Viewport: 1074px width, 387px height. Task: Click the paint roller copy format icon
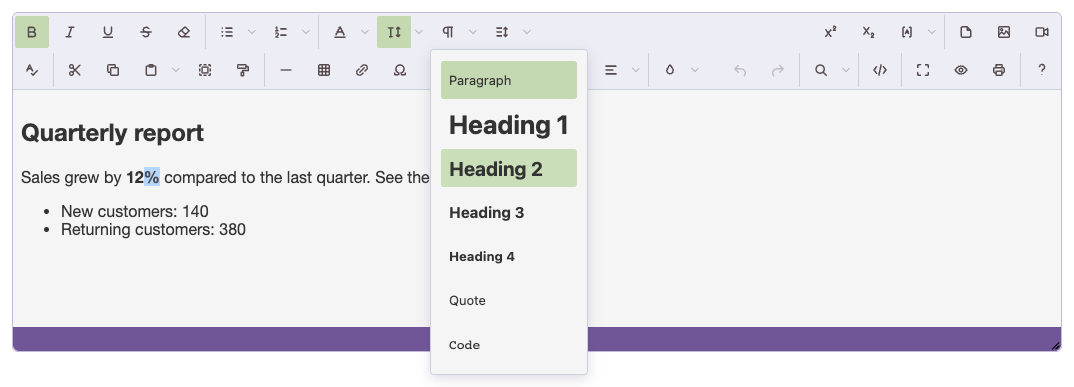(x=243, y=70)
